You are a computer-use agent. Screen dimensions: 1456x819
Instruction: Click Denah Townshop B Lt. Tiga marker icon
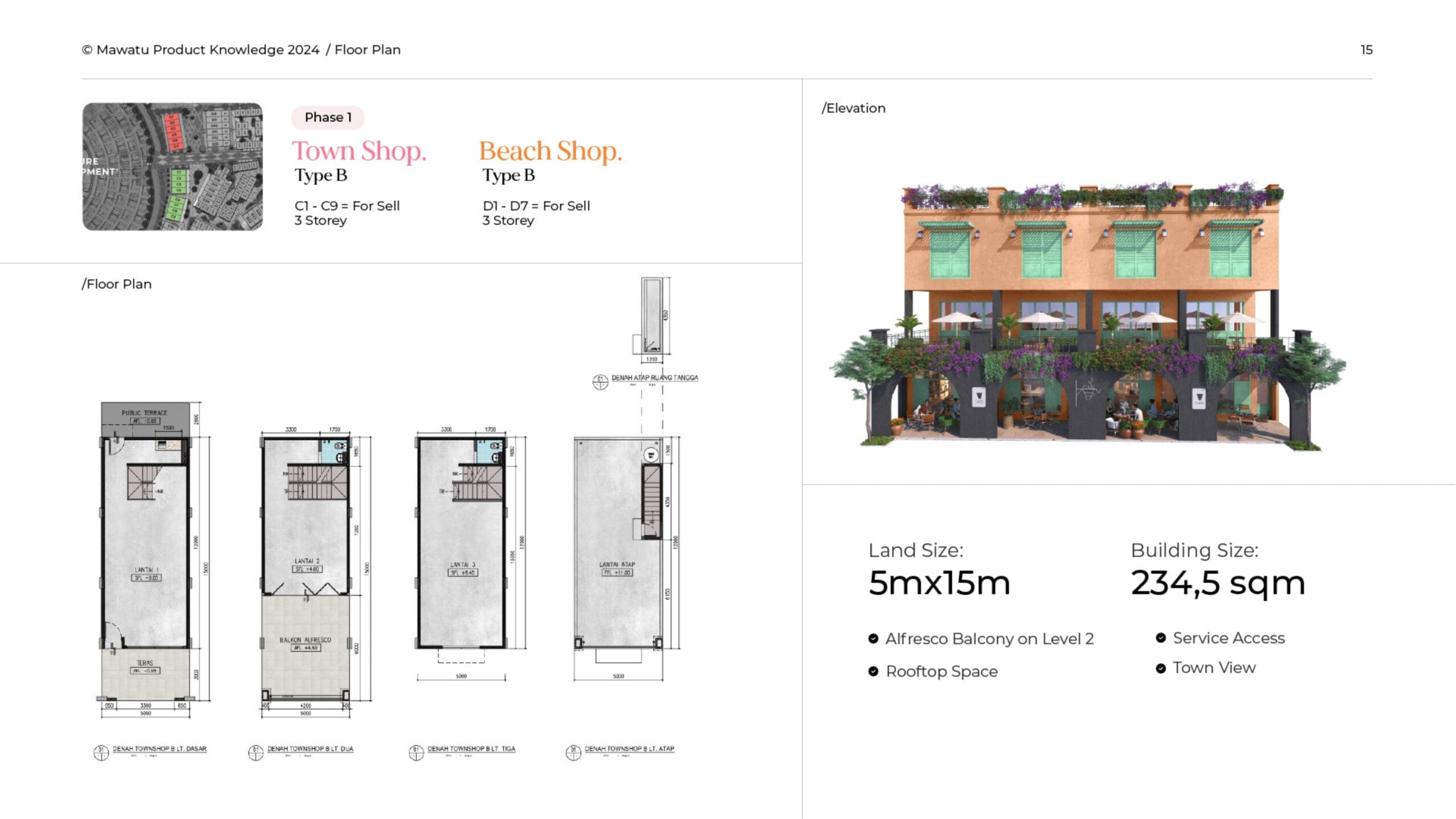(x=416, y=752)
